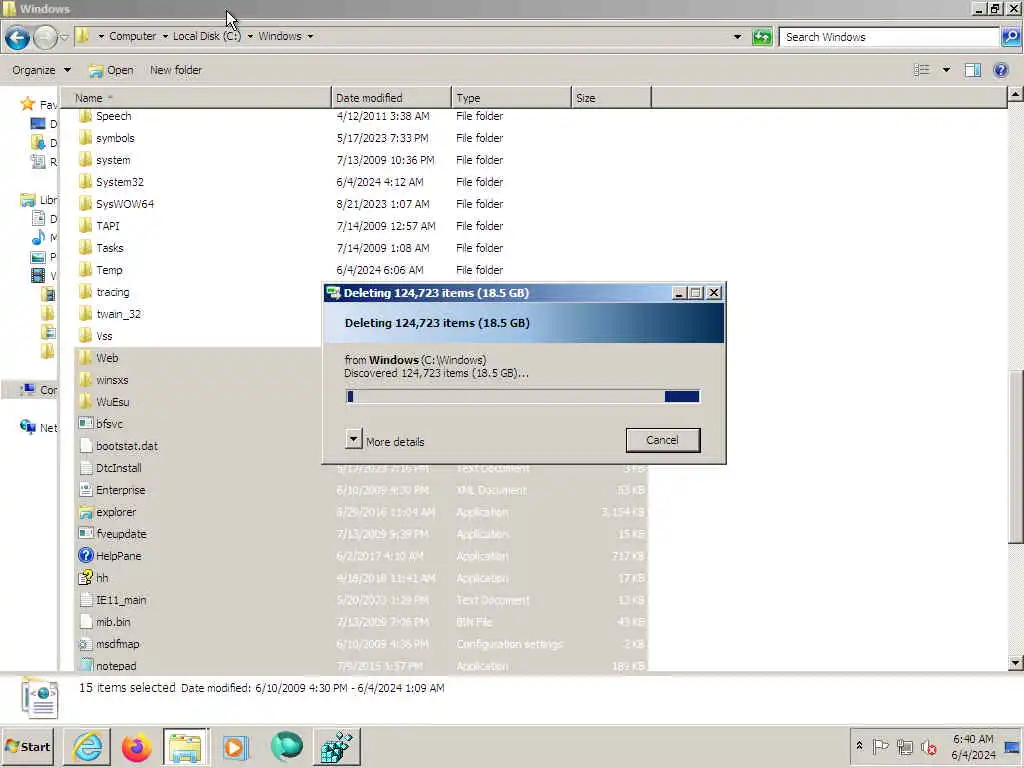The image size is (1024, 768).
Task: Open Windows Media Player from taskbar
Action: [236, 746]
